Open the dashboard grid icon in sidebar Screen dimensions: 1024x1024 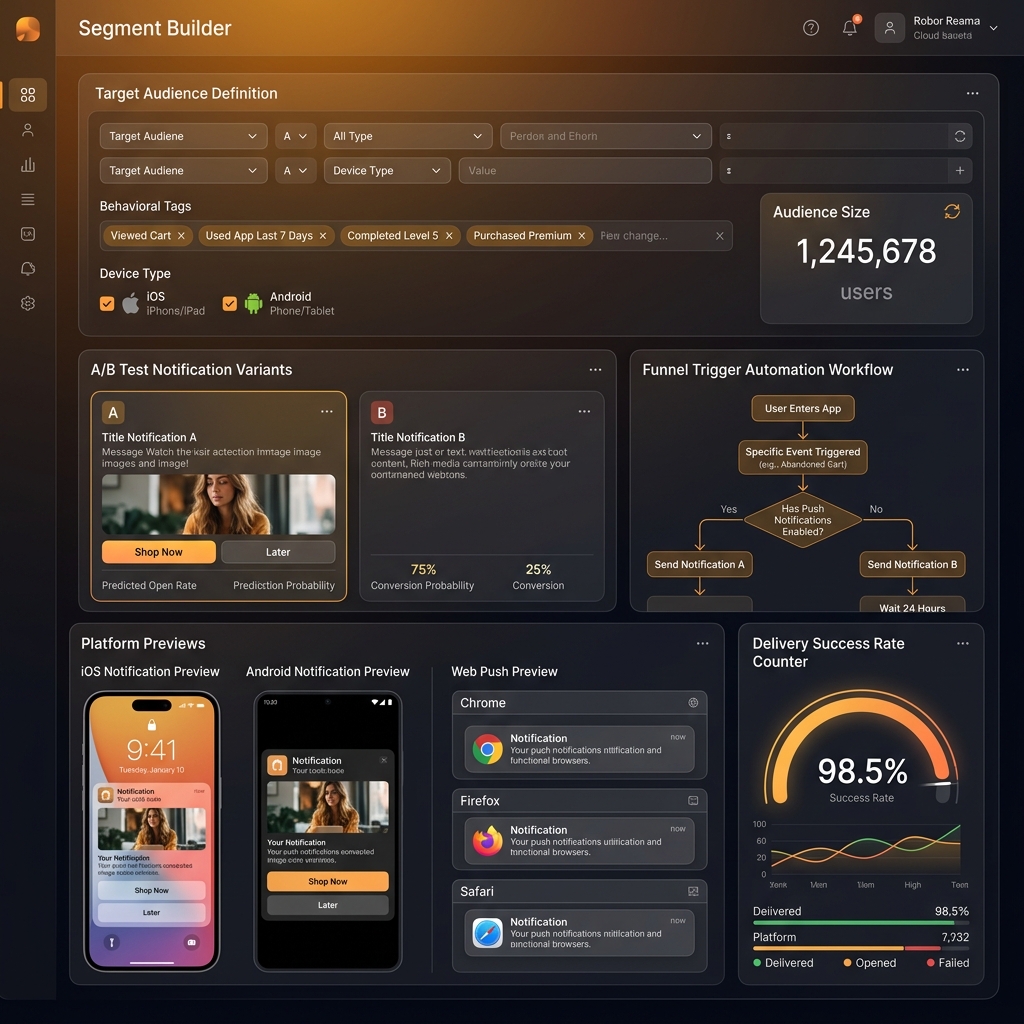click(x=27, y=95)
